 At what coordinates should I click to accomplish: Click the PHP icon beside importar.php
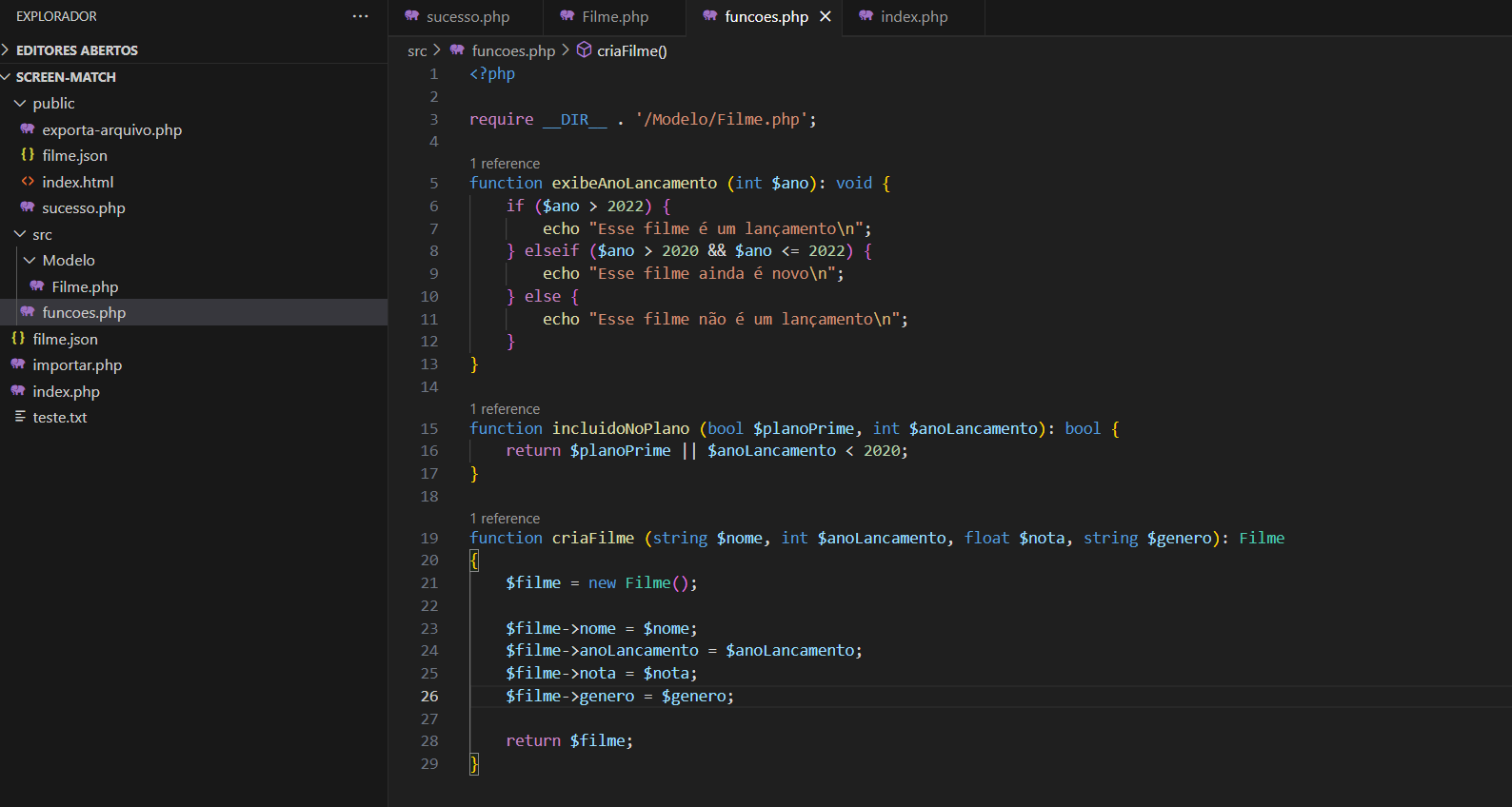[x=18, y=364]
